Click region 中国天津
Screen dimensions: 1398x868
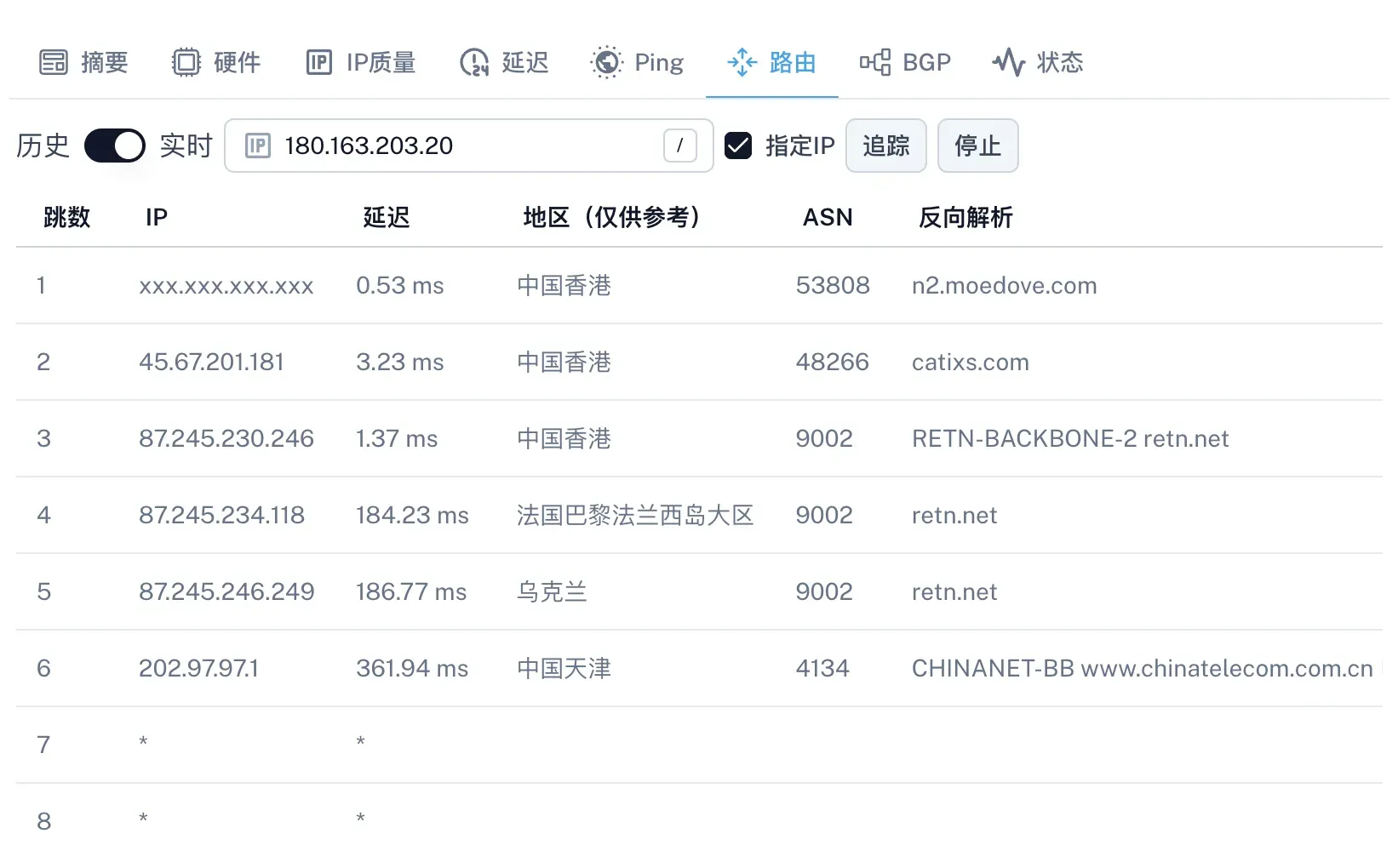pos(564,668)
